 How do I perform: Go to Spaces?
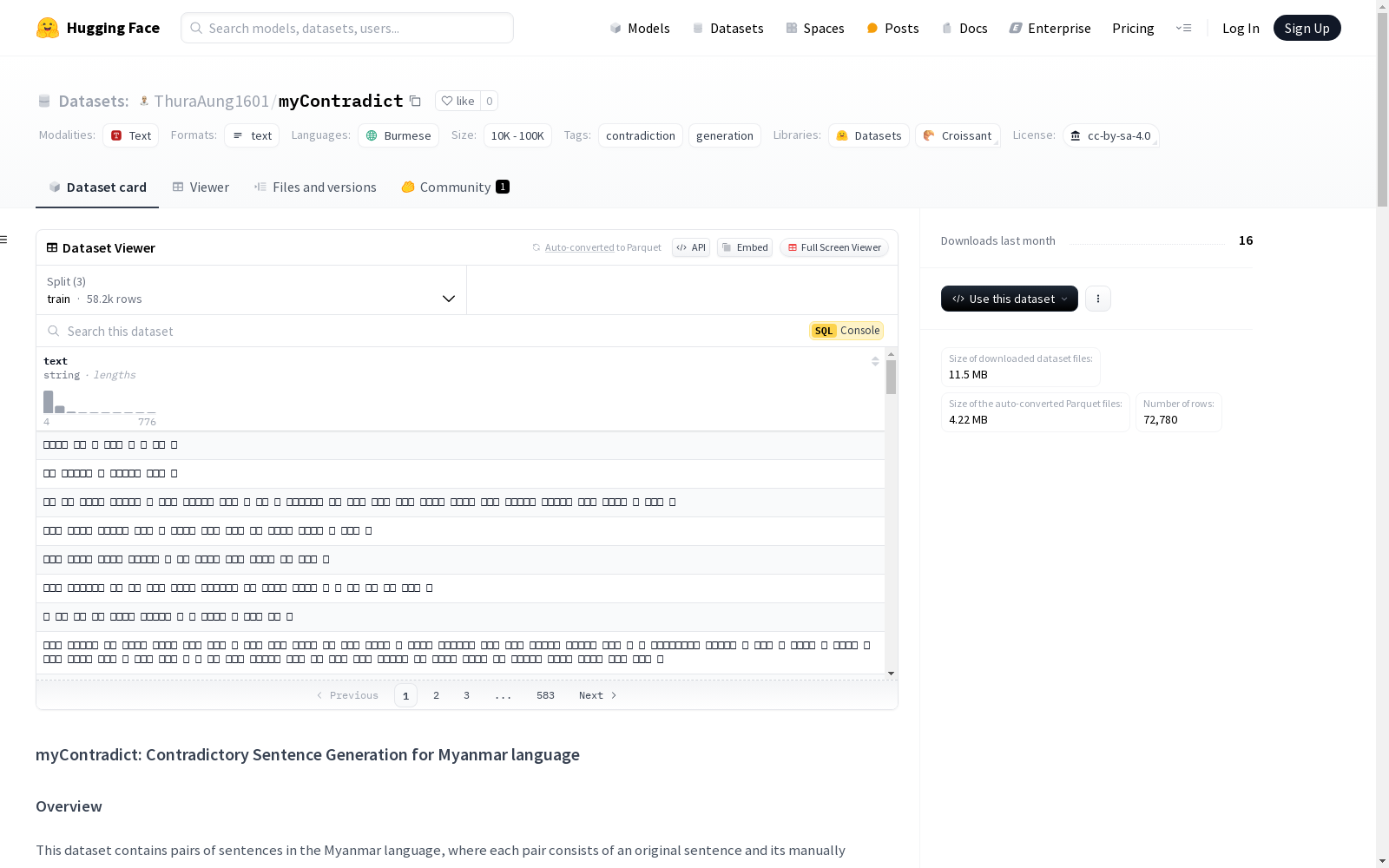pos(814,28)
